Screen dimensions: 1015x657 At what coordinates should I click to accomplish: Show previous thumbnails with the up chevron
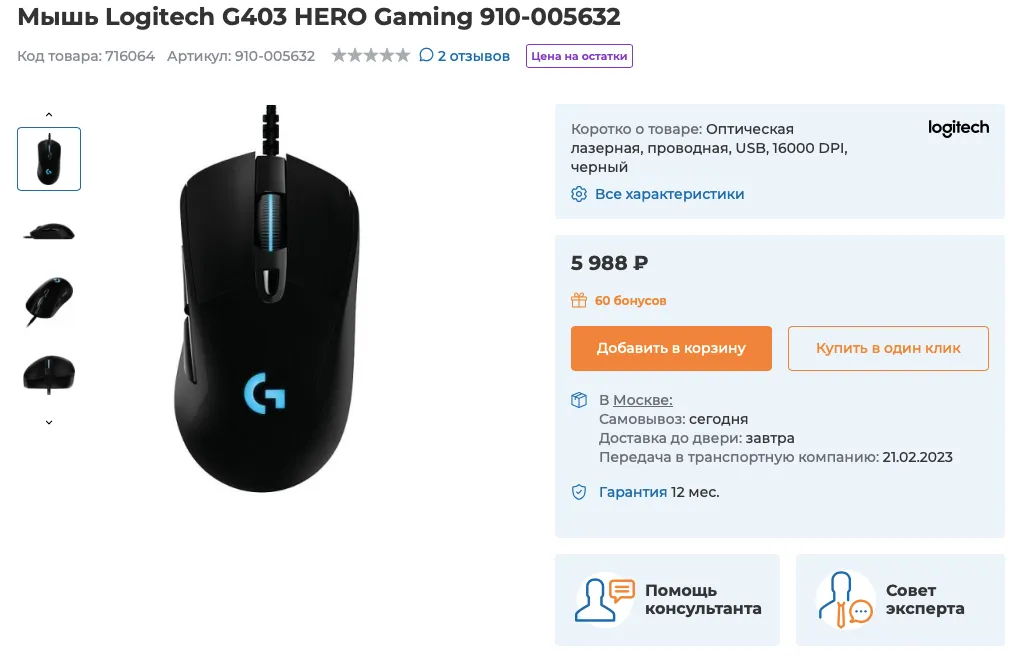click(x=49, y=115)
